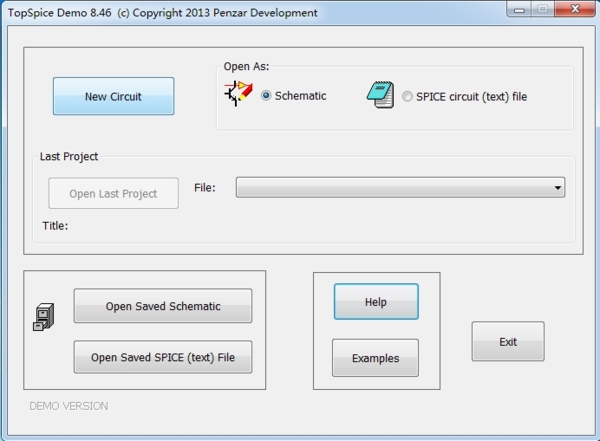Click the New Circuit button

(113, 97)
